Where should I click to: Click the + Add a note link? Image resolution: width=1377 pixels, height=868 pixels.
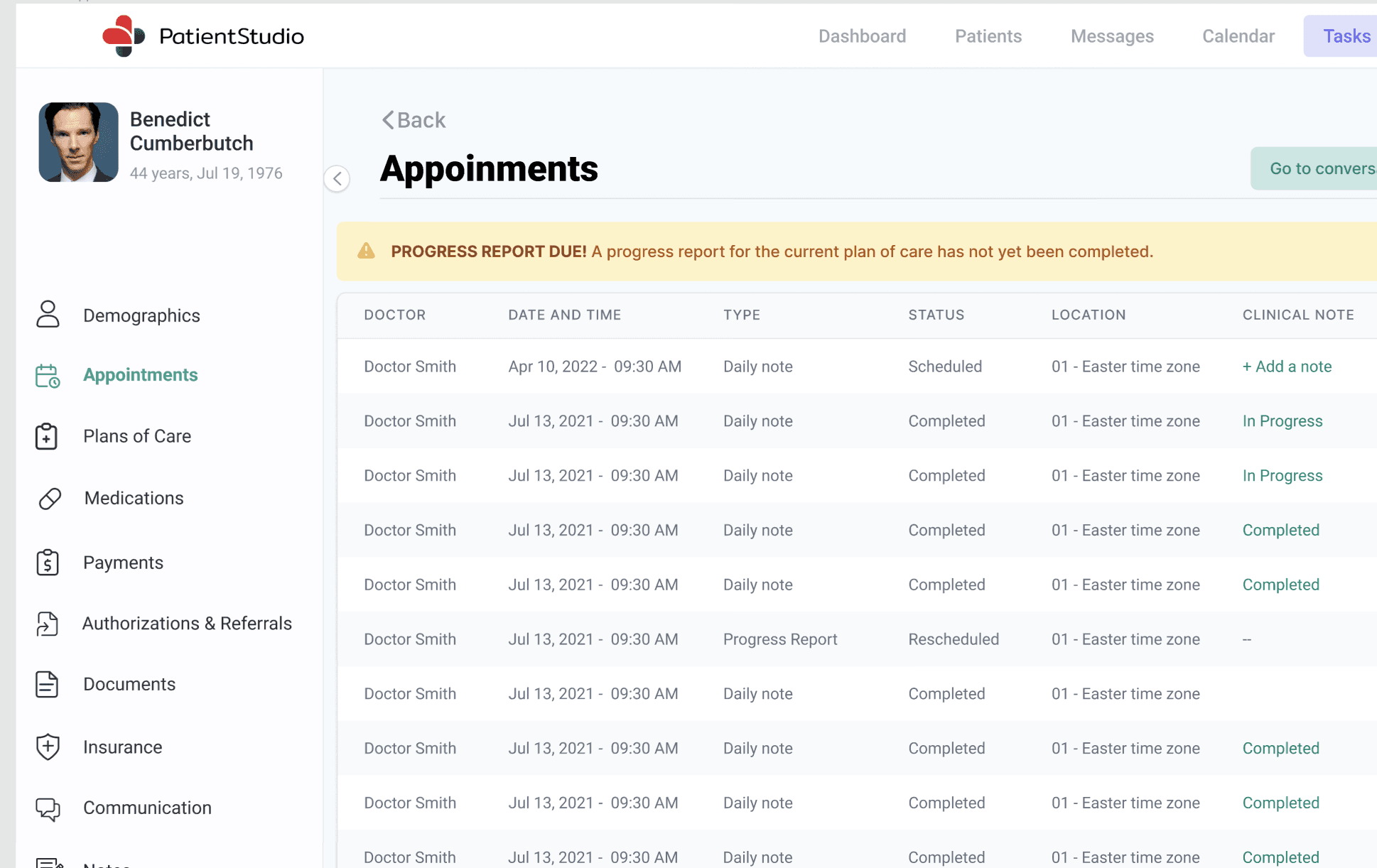[x=1287, y=367]
